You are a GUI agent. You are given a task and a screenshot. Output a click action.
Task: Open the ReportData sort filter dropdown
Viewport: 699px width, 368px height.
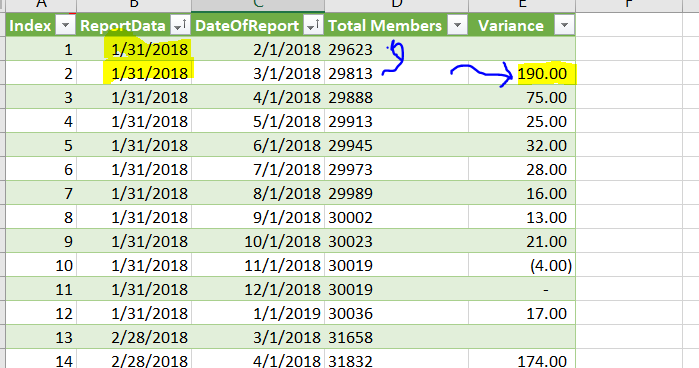[180, 25]
